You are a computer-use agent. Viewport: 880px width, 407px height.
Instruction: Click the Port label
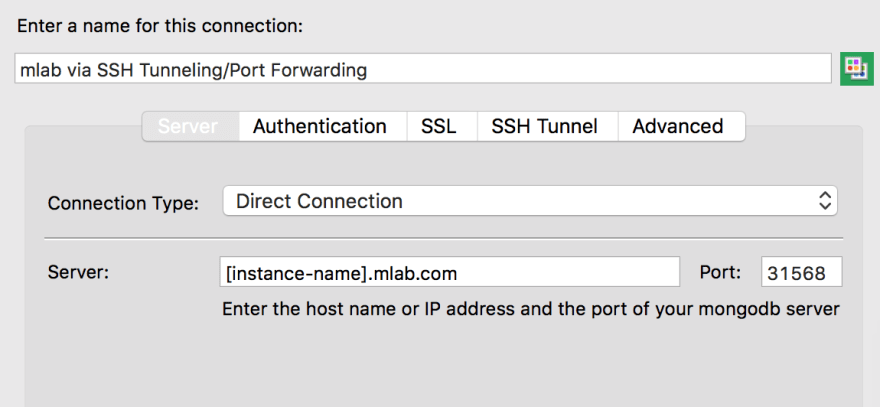[720, 272]
